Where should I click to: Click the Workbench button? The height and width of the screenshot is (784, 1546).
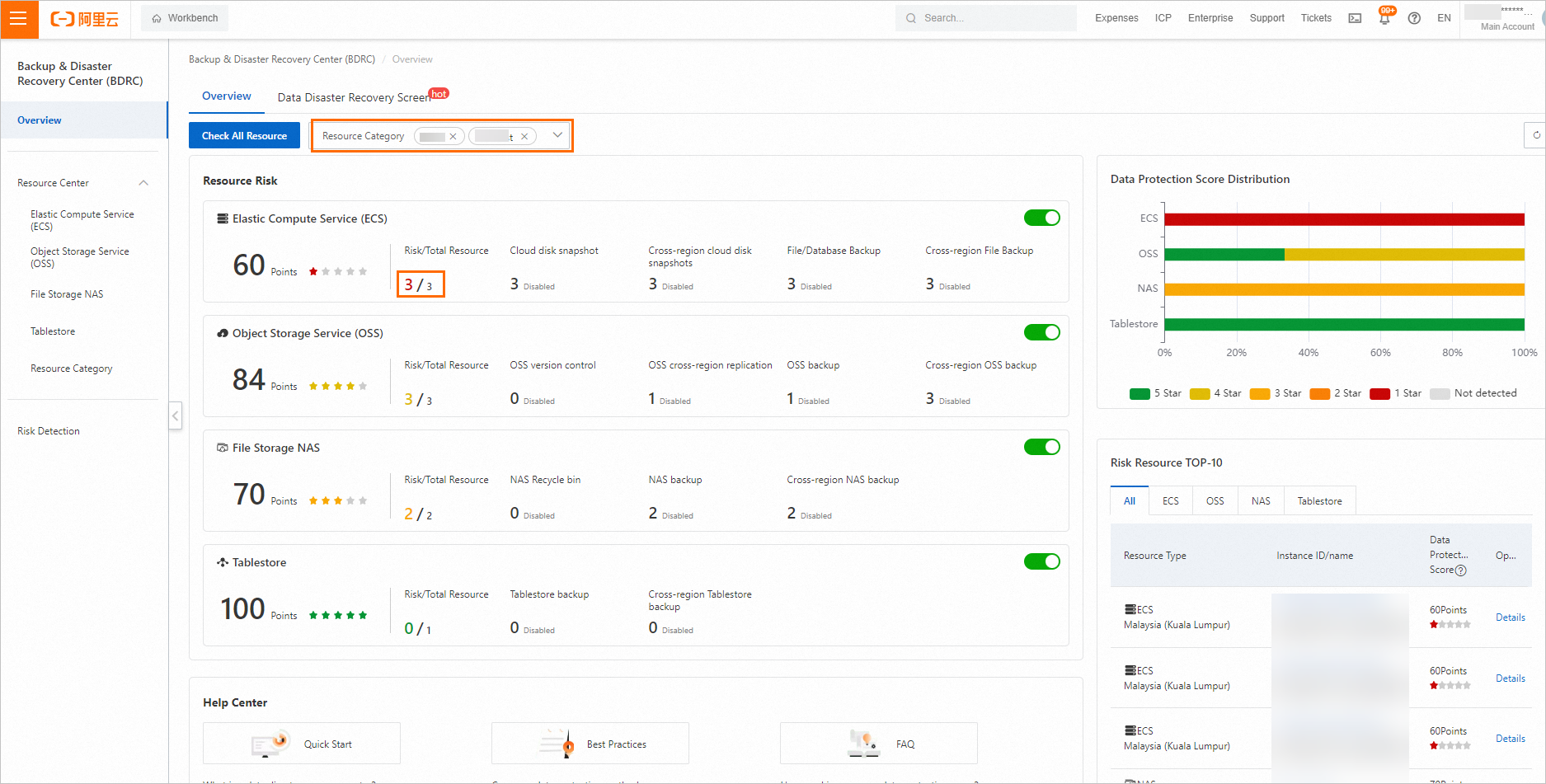click(x=185, y=18)
